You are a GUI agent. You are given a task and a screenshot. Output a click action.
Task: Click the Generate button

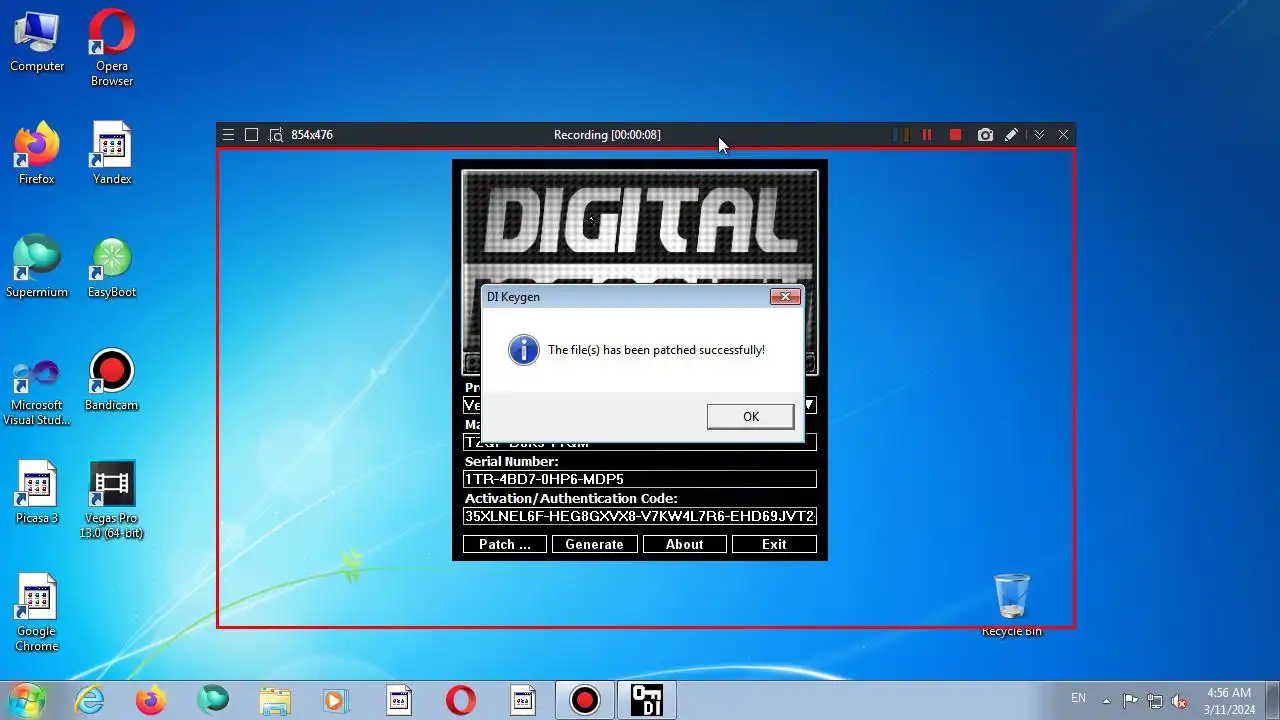pos(594,544)
